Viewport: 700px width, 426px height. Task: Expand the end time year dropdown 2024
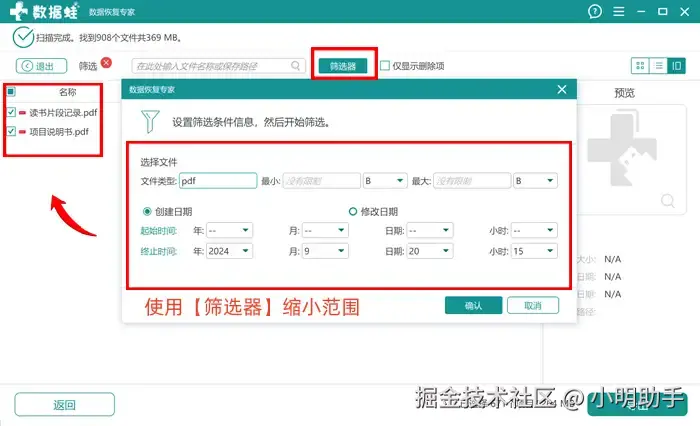coord(229,251)
